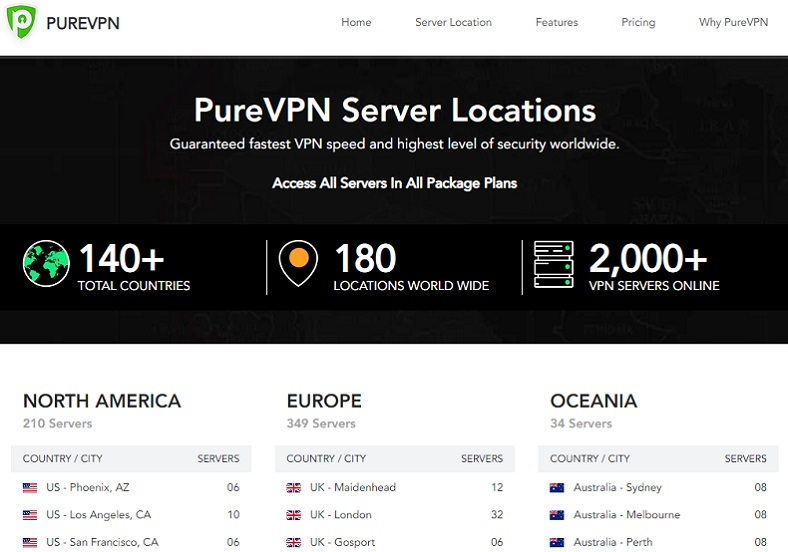Select UK - London entry

[395, 515]
